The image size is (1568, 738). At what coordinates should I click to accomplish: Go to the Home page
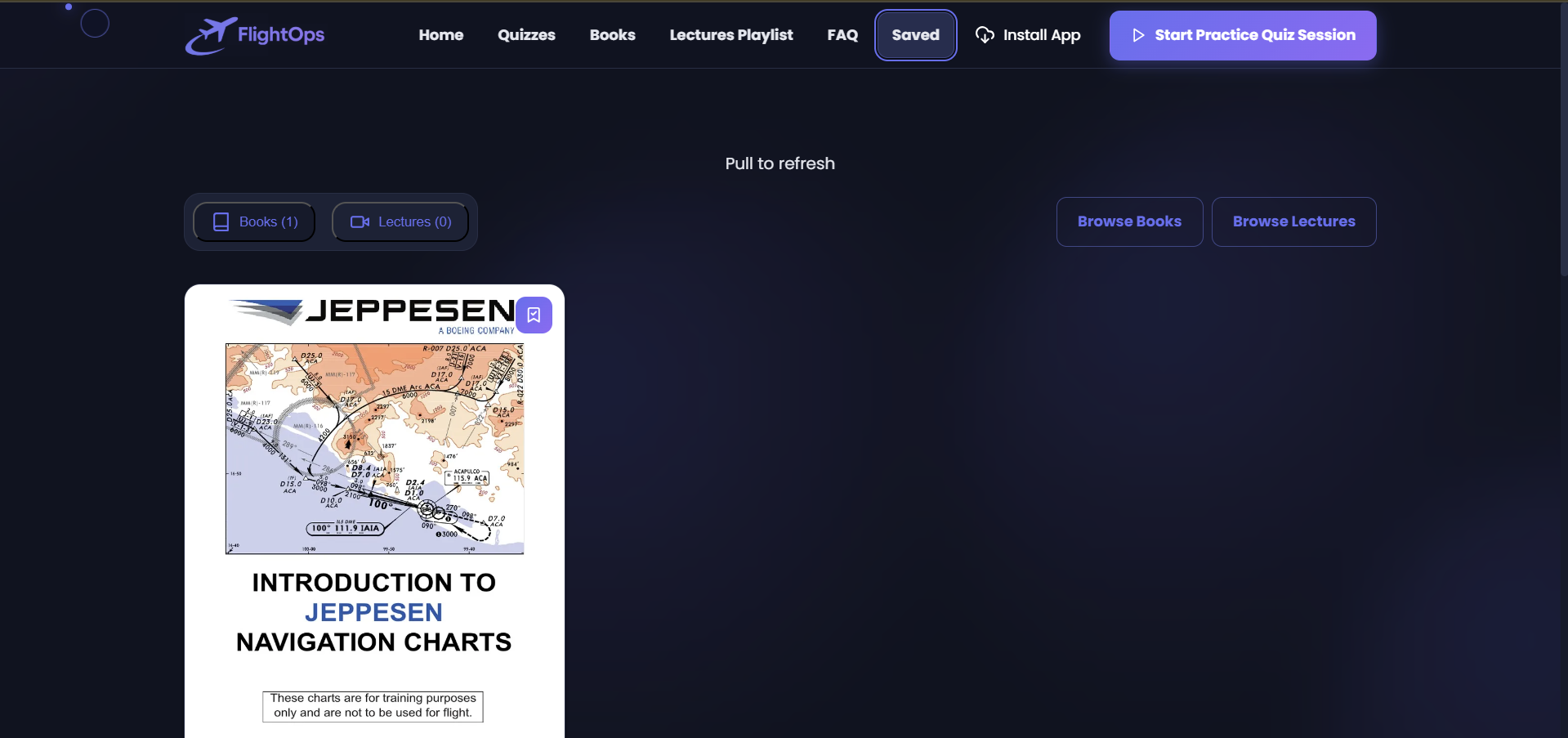pos(440,35)
